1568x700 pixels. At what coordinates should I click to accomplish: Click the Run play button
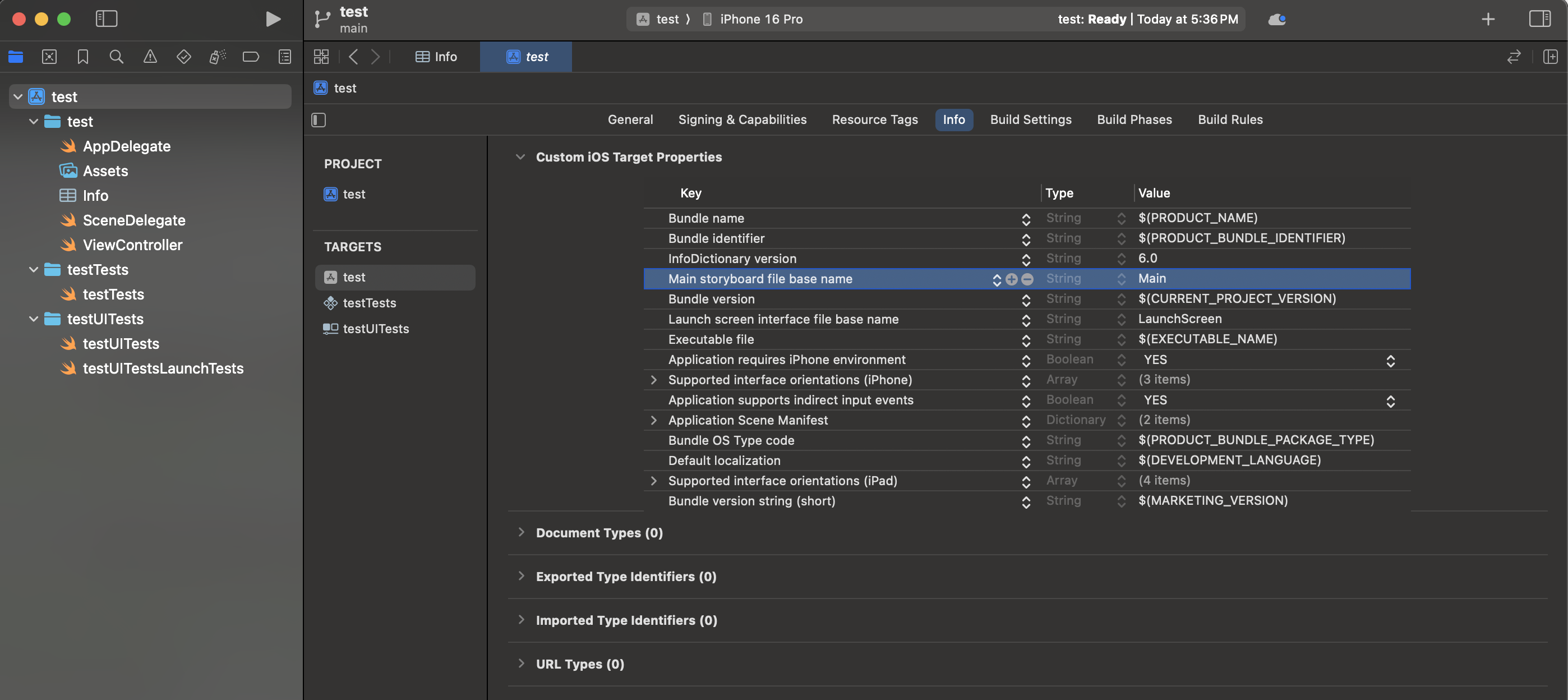pyautogui.click(x=273, y=19)
